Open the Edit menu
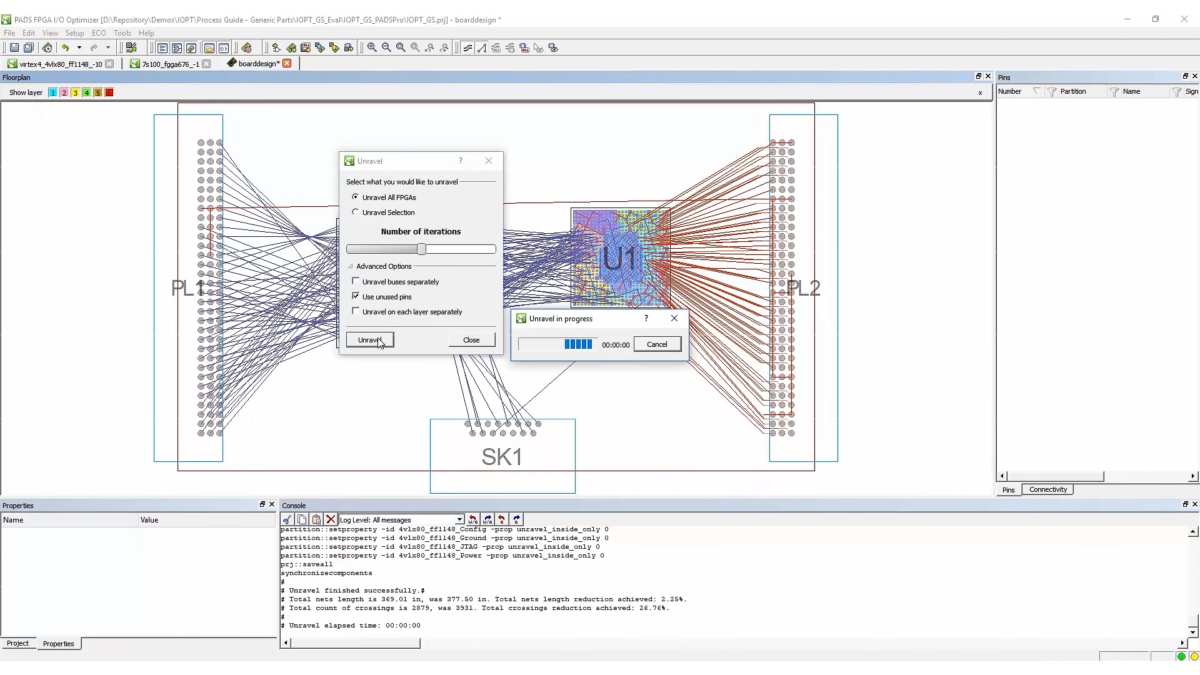The image size is (1200, 675). (x=29, y=33)
